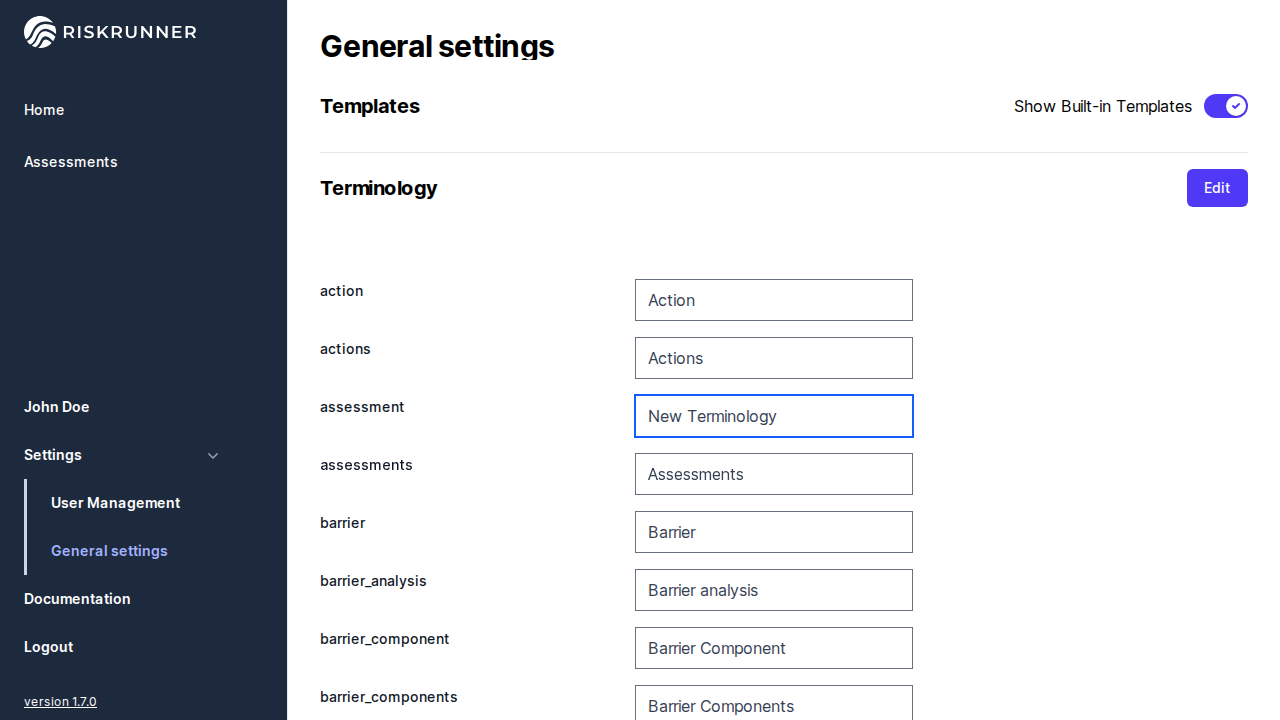Screen dimensions: 1280x720
Task: Select General settings submenu item
Action: 109,551
